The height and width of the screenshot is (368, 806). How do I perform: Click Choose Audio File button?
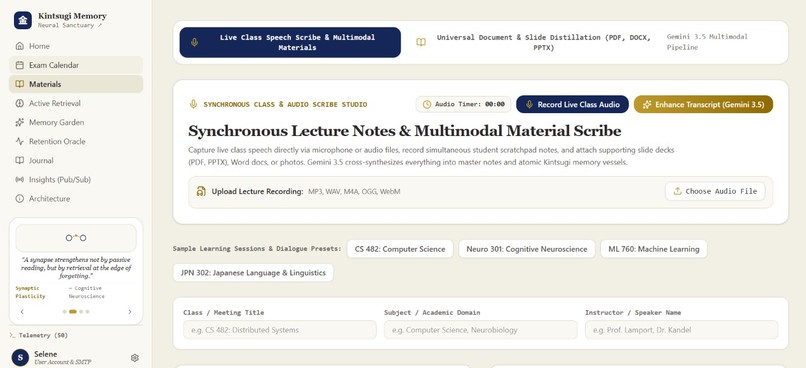coord(715,191)
